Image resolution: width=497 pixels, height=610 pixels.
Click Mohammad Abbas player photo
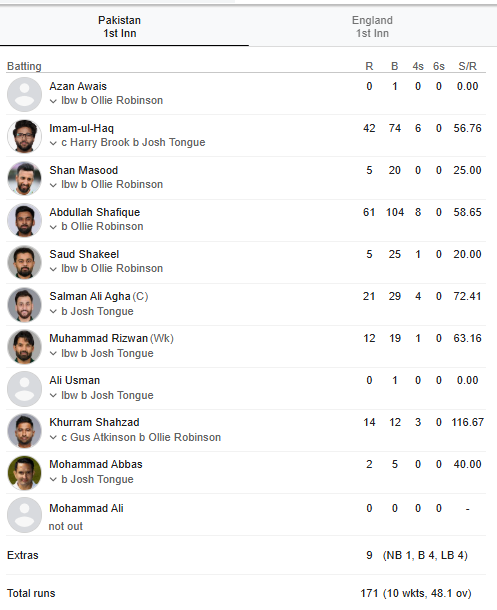click(x=24, y=473)
